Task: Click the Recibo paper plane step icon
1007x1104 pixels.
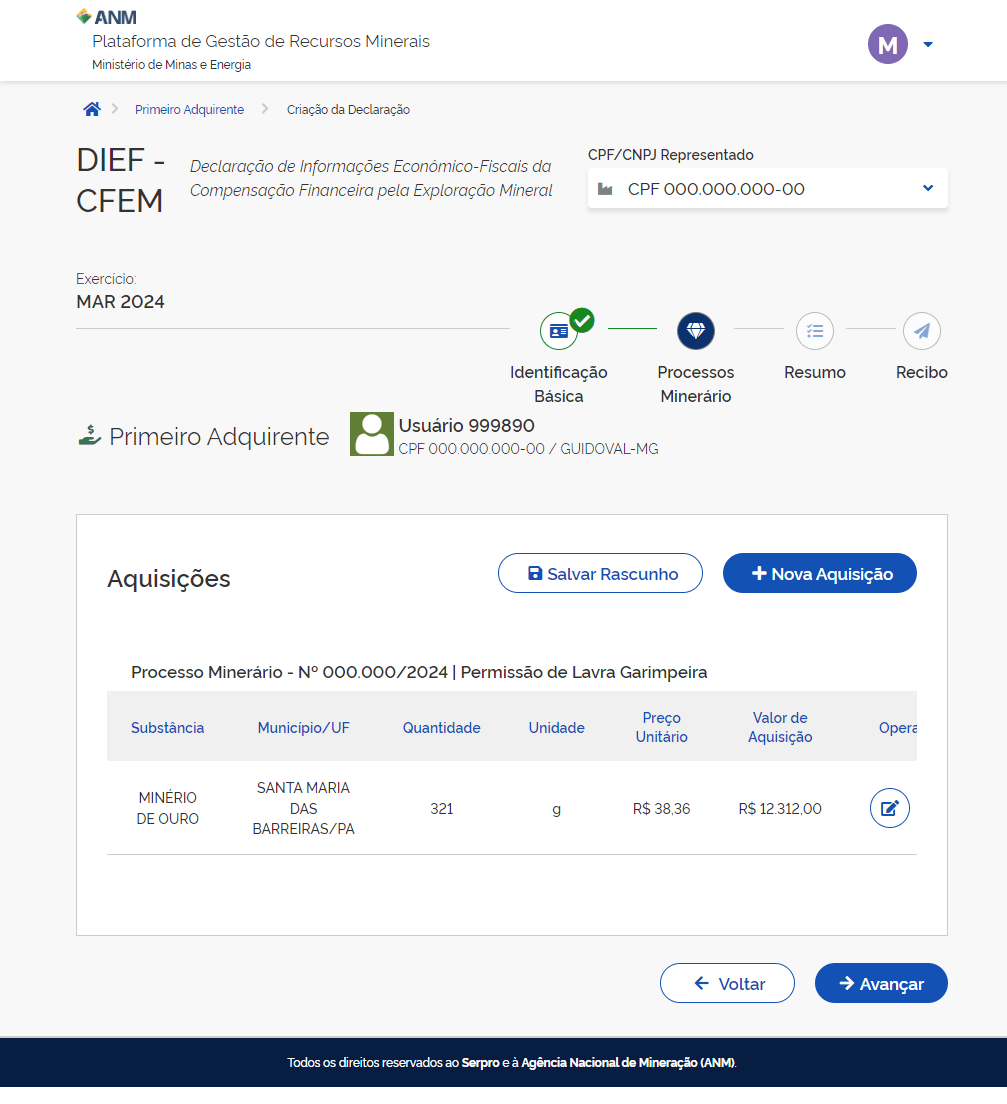Action: coord(921,330)
